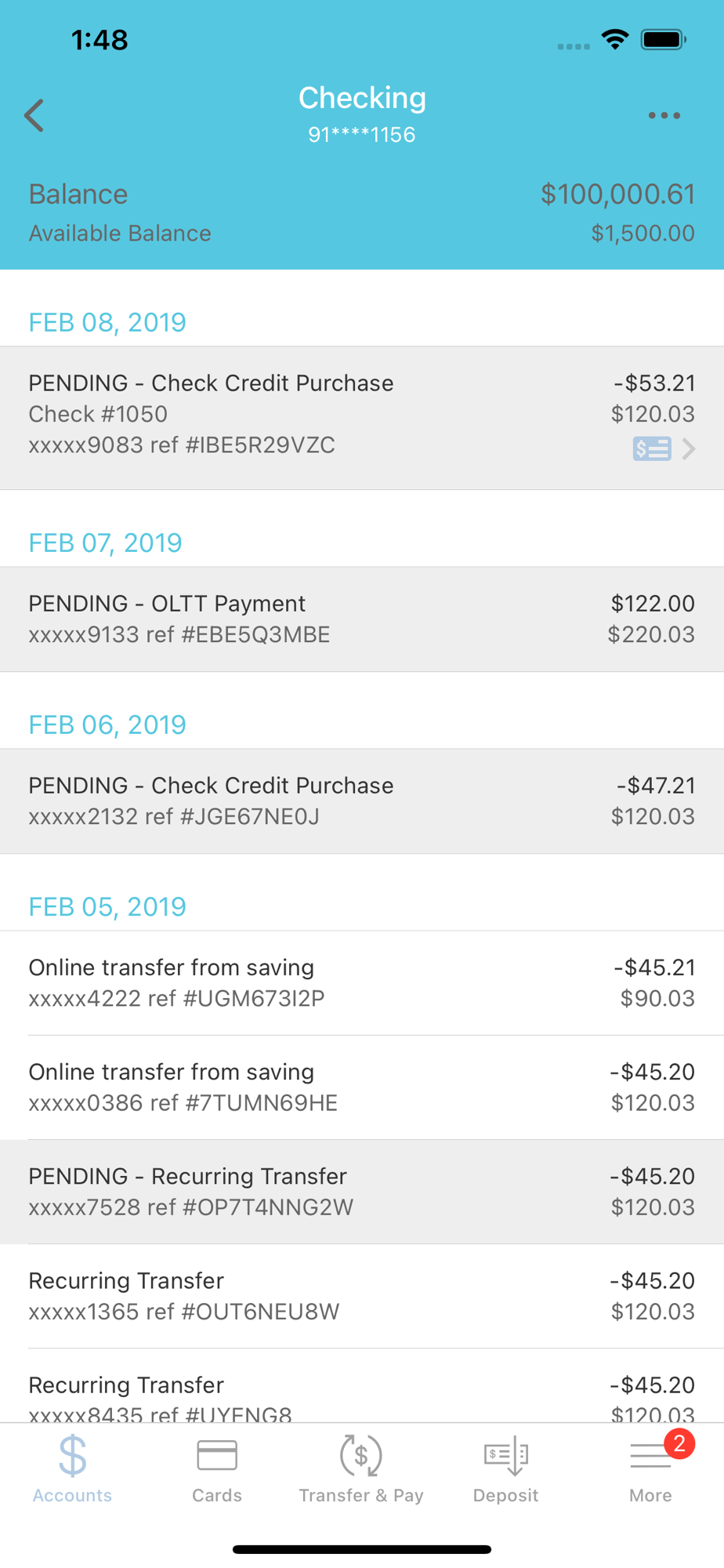The height and width of the screenshot is (1568, 724).
Task: Open the PENDING Recurring Transfer row
Action: [361, 1191]
